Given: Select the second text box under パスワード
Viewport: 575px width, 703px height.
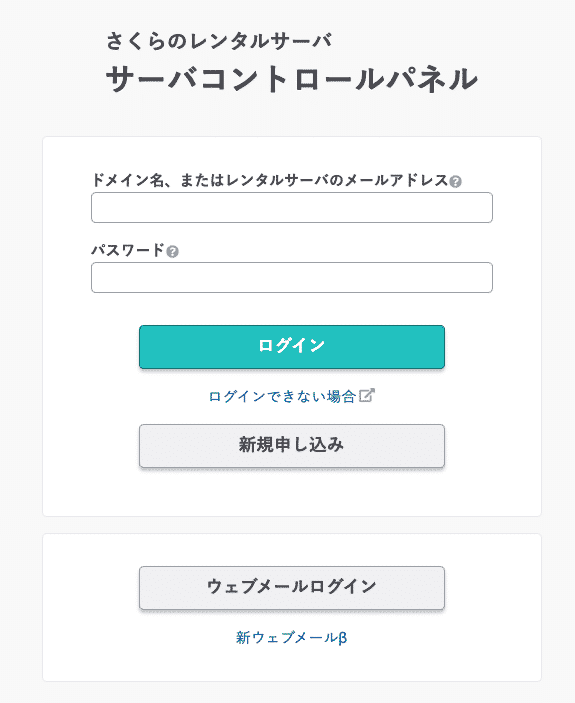Looking at the screenshot, I should click(x=292, y=278).
